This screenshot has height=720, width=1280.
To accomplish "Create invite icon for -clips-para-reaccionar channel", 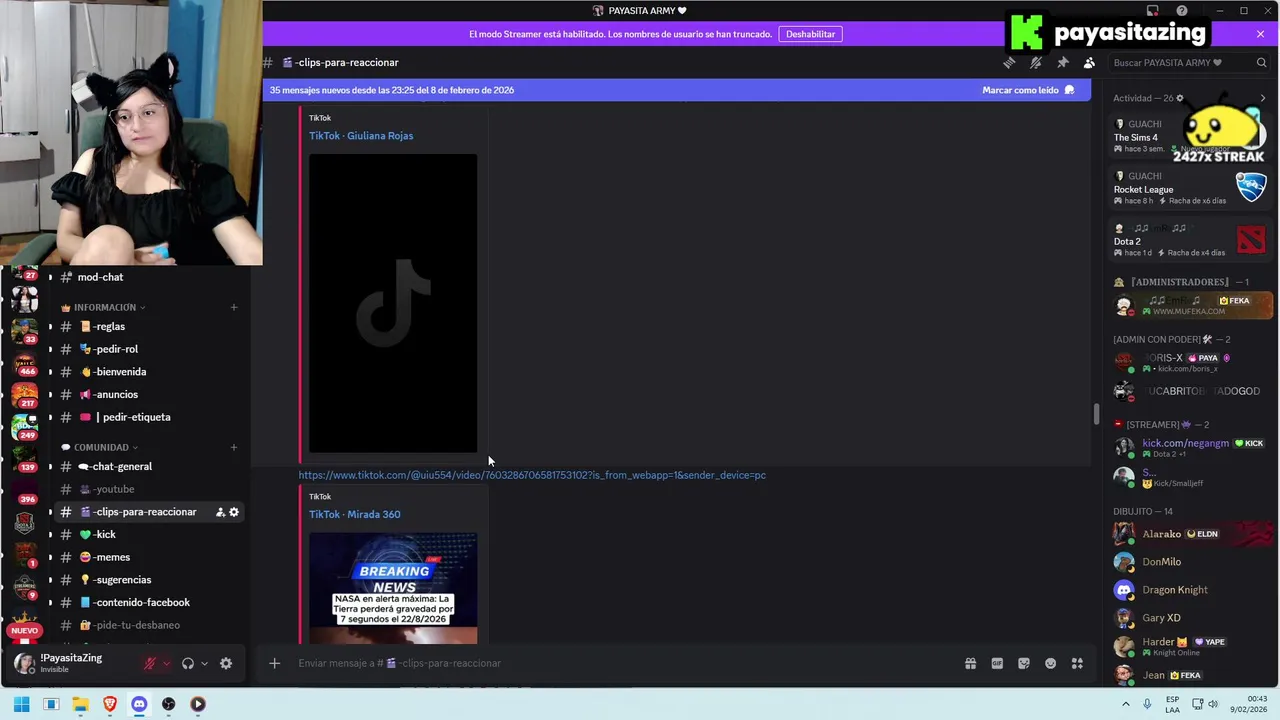I will tap(220, 512).
